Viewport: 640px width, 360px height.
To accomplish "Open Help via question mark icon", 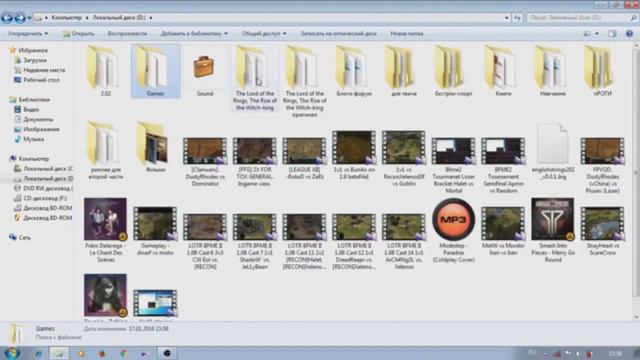I will coord(629,33).
